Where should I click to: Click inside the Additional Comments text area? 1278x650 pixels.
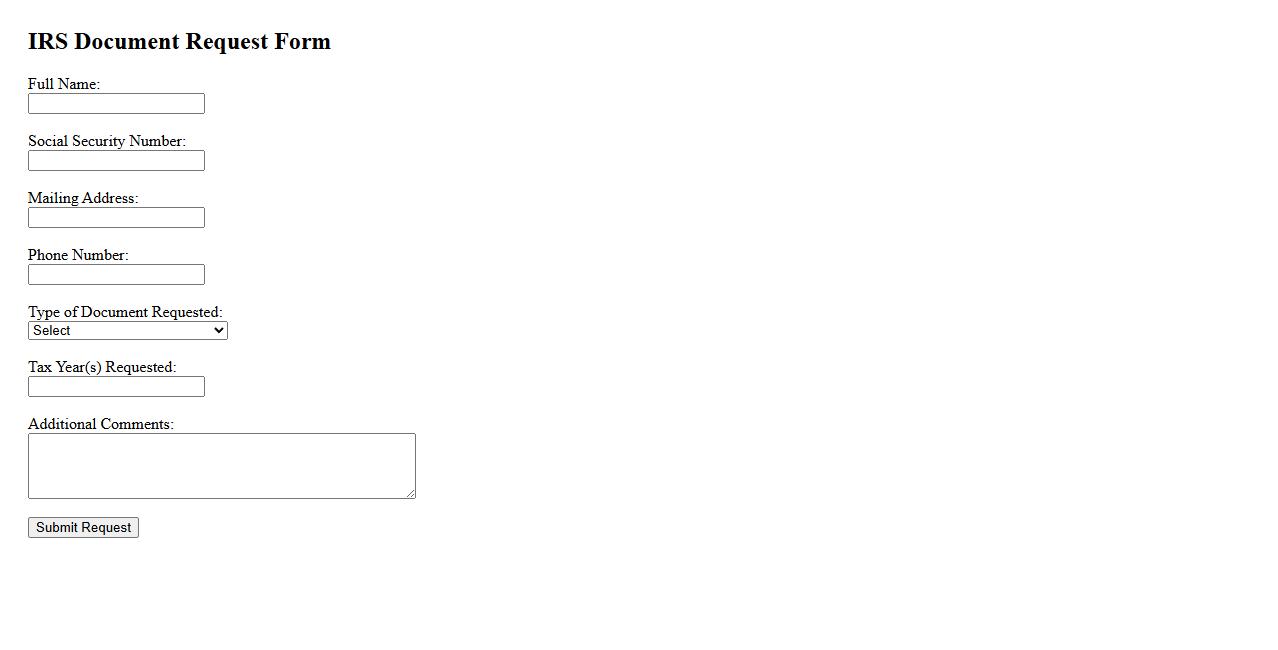click(221, 466)
